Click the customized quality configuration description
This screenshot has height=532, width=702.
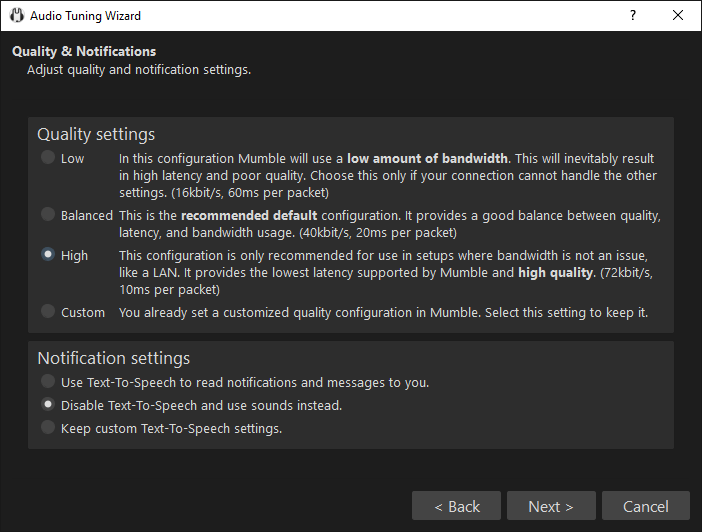tap(383, 312)
